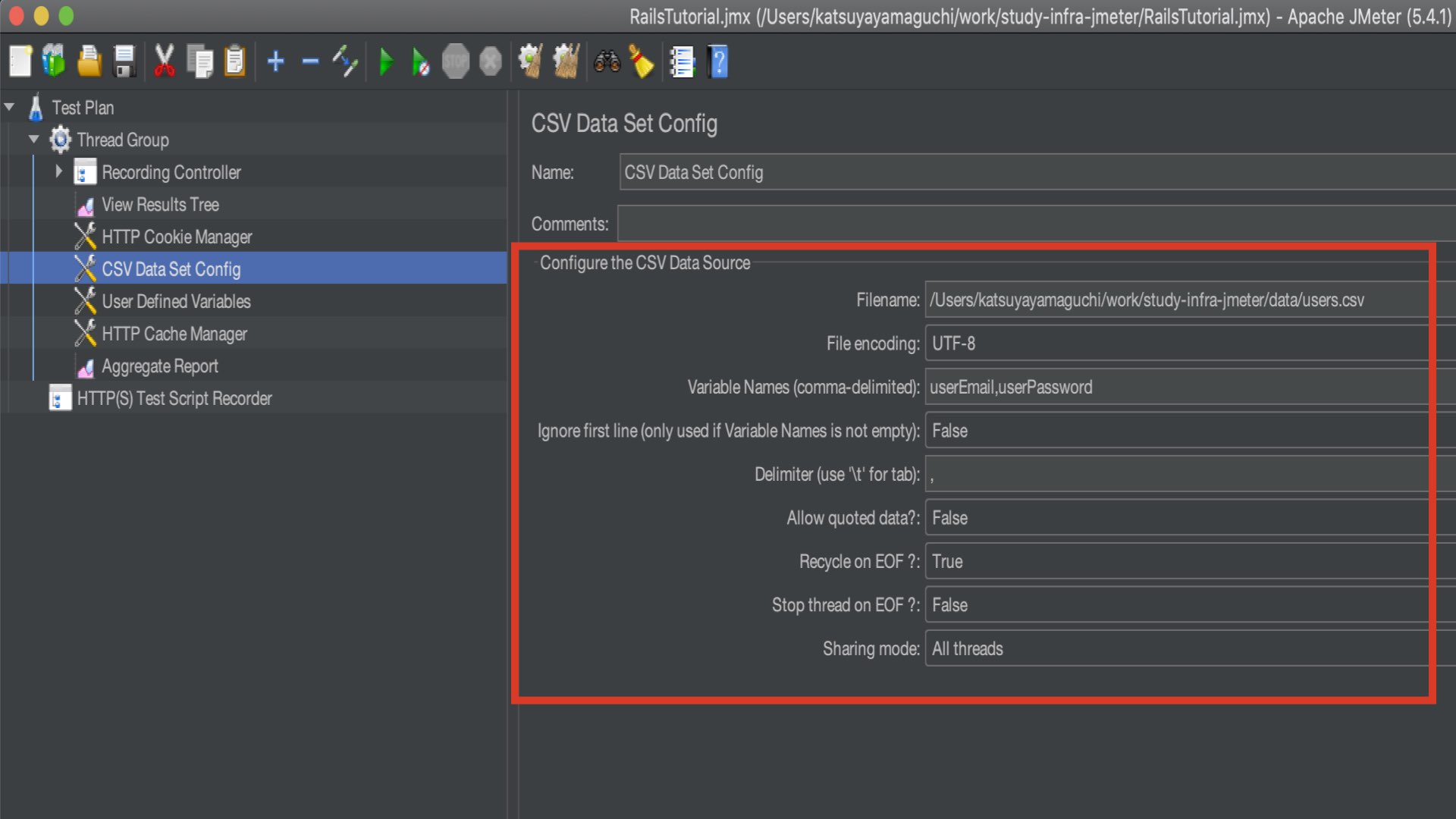The width and height of the screenshot is (1456, 819).
Task: Select View Results Tree in tree
Action: pyautogui.click(x=160, y=205)
